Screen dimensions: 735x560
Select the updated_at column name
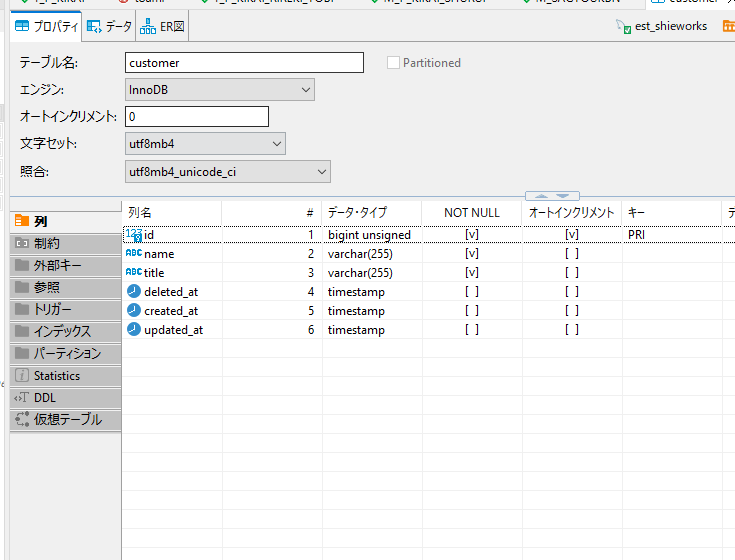[173, 330]
